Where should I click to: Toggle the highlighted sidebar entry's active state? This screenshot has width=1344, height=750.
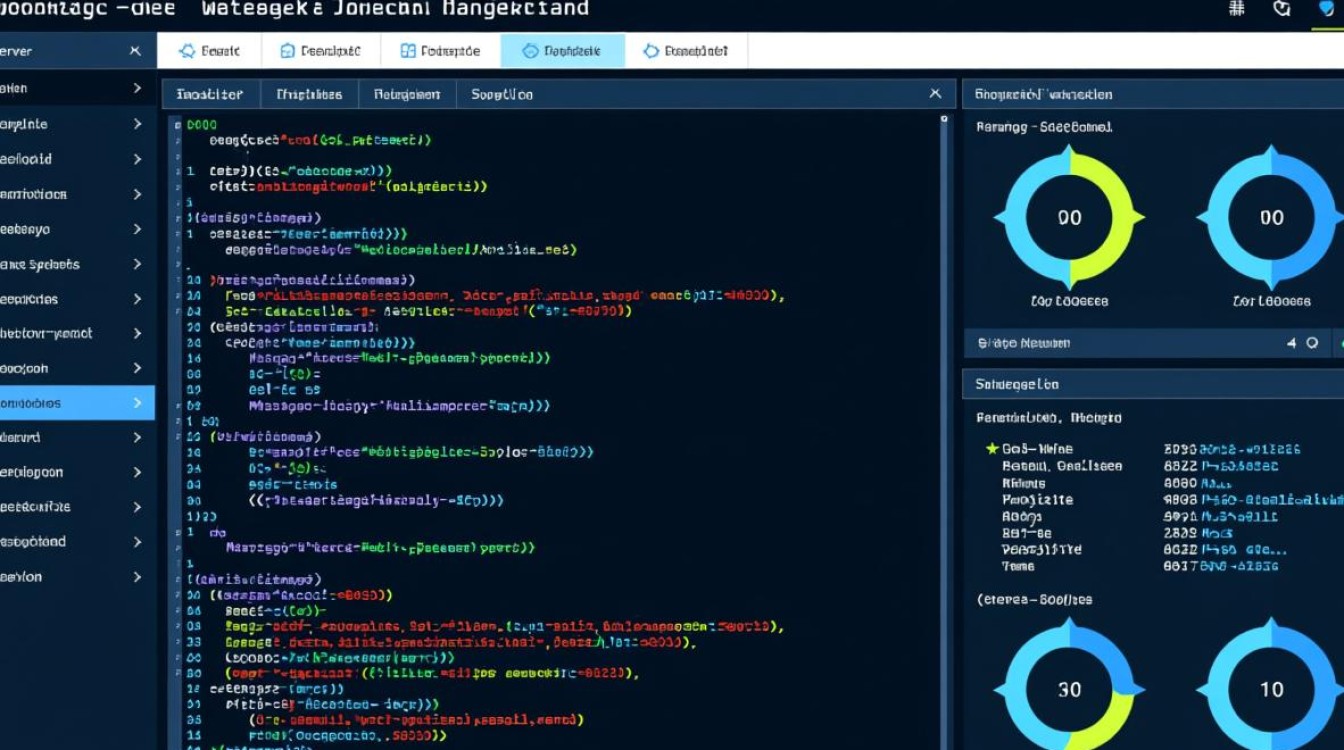coord(60,402)
